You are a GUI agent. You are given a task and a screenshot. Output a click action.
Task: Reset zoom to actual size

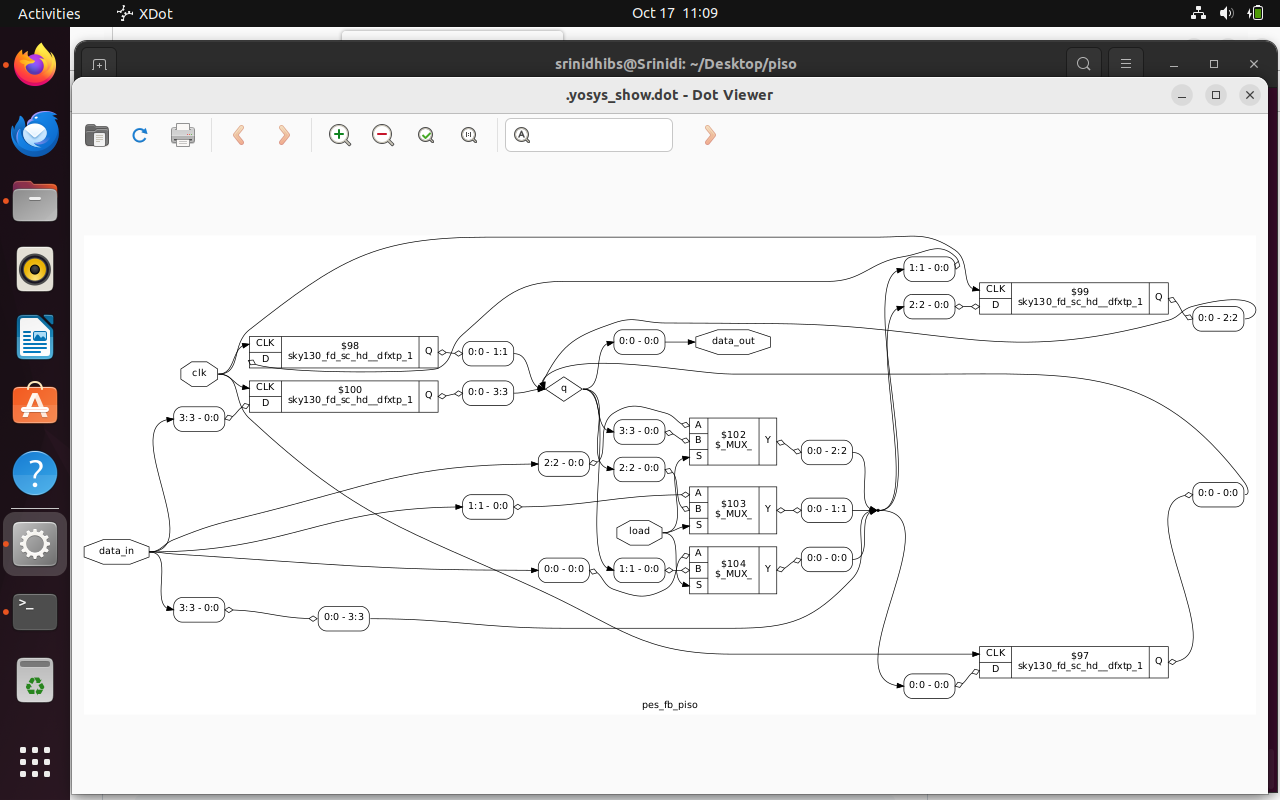point(468,135)
